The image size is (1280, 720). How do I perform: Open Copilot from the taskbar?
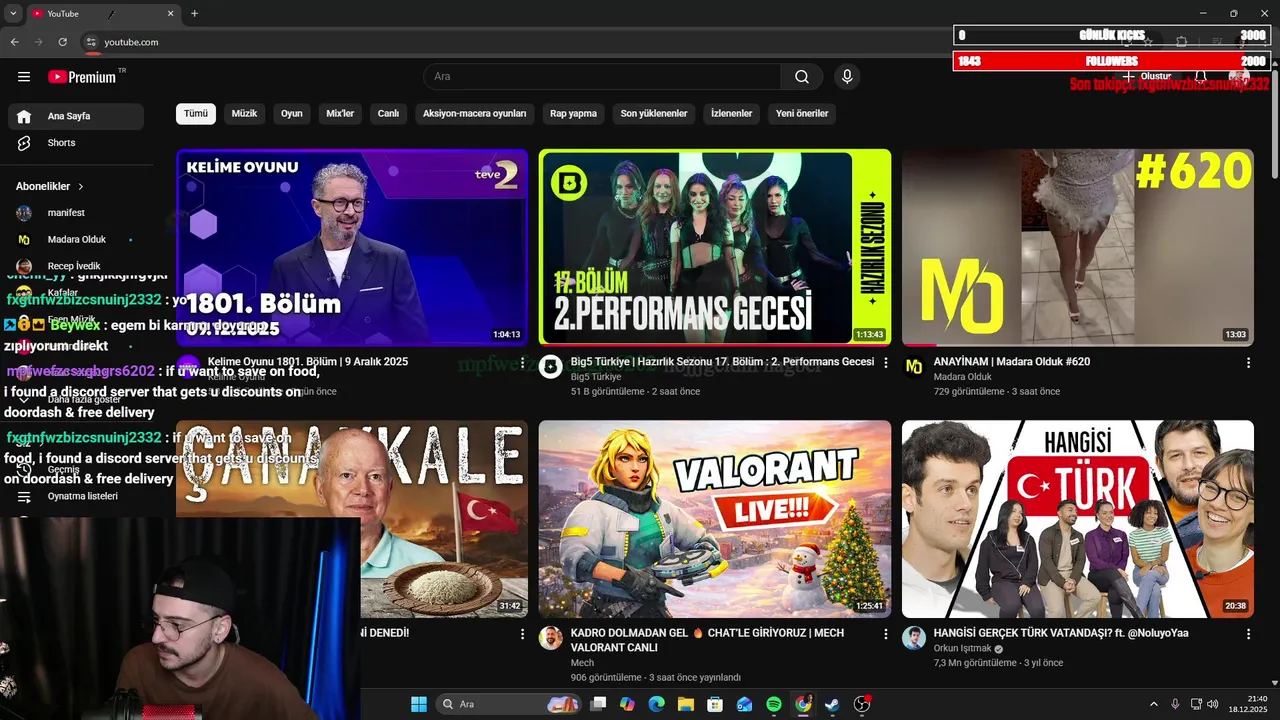click(x=627, y=704)
